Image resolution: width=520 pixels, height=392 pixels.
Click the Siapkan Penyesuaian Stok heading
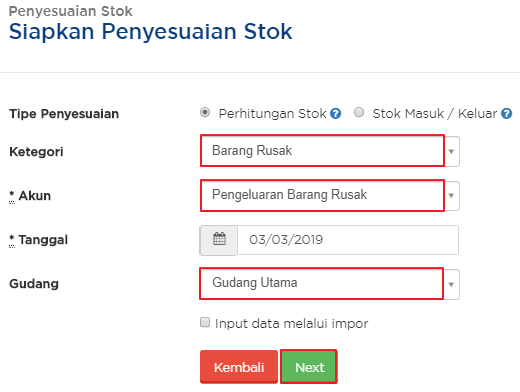point(151,32)
